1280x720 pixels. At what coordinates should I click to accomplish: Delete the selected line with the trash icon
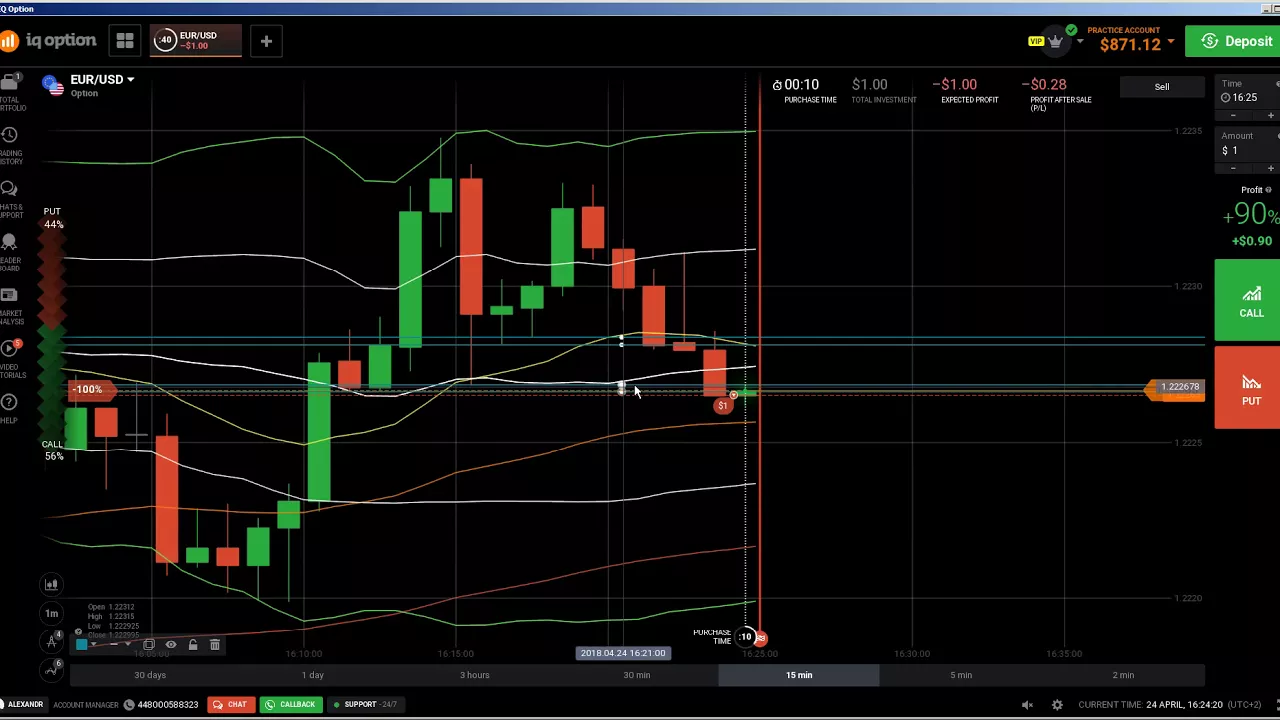215,645
